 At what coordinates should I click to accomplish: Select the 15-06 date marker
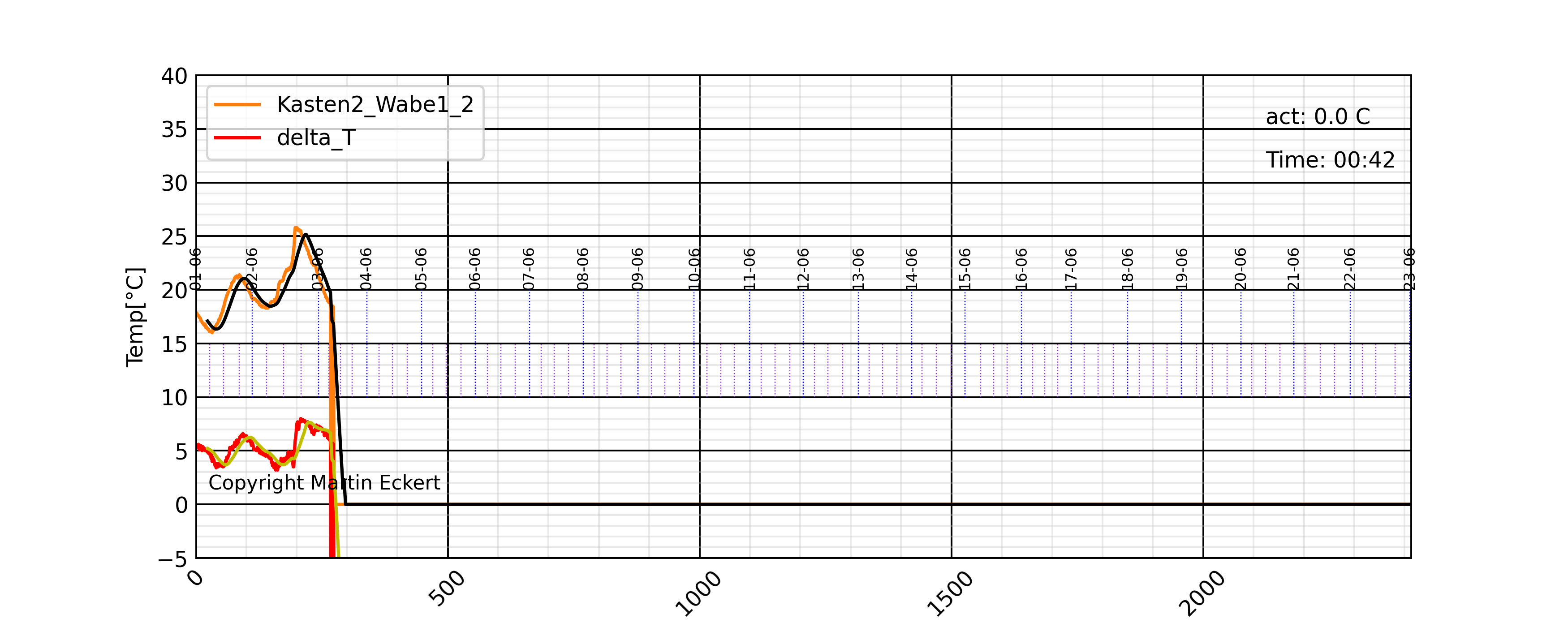pos(964,268)
